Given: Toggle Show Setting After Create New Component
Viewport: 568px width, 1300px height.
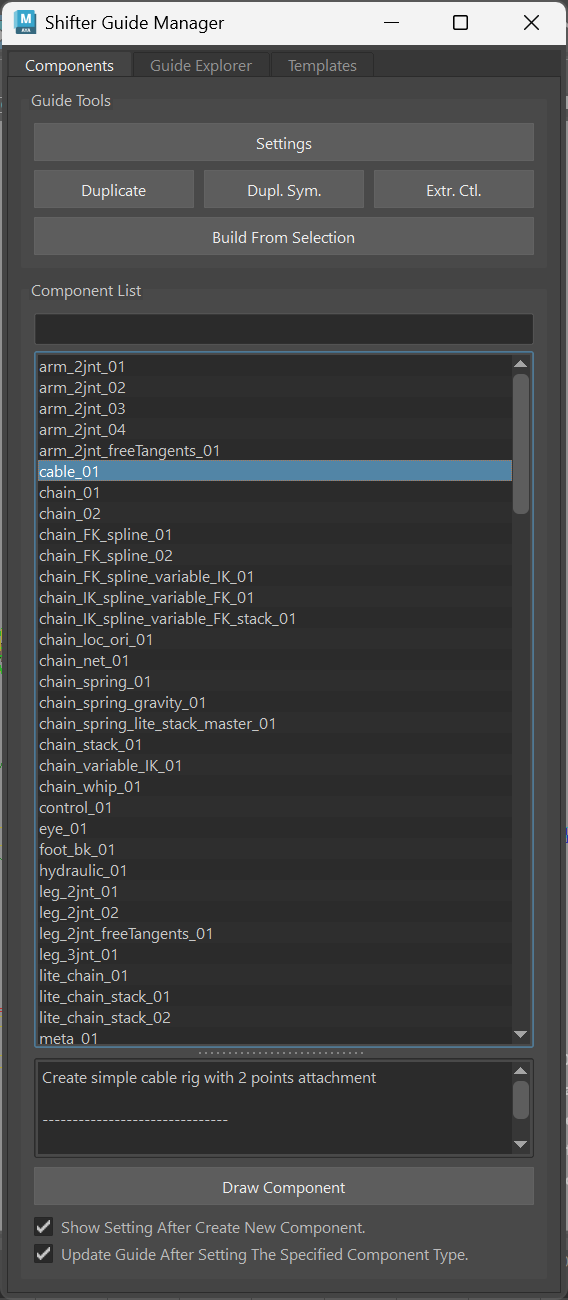Looking at the screenshot, I should pos(43,1227).
